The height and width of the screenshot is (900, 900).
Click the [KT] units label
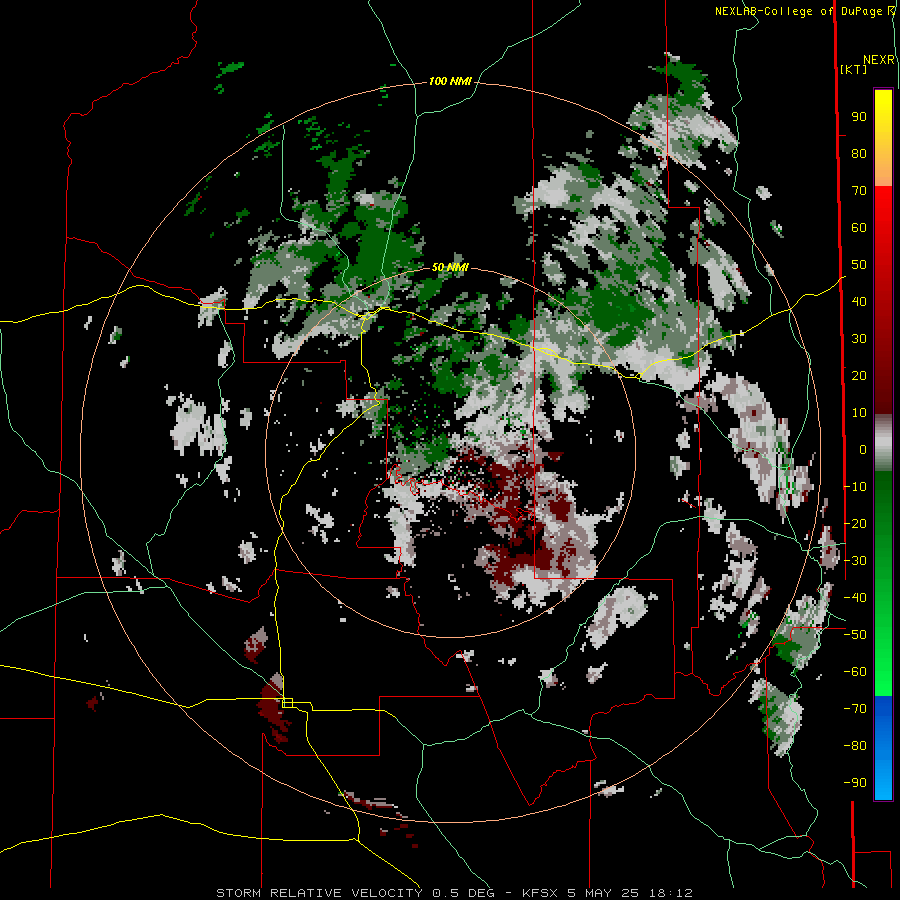[854, 69]
